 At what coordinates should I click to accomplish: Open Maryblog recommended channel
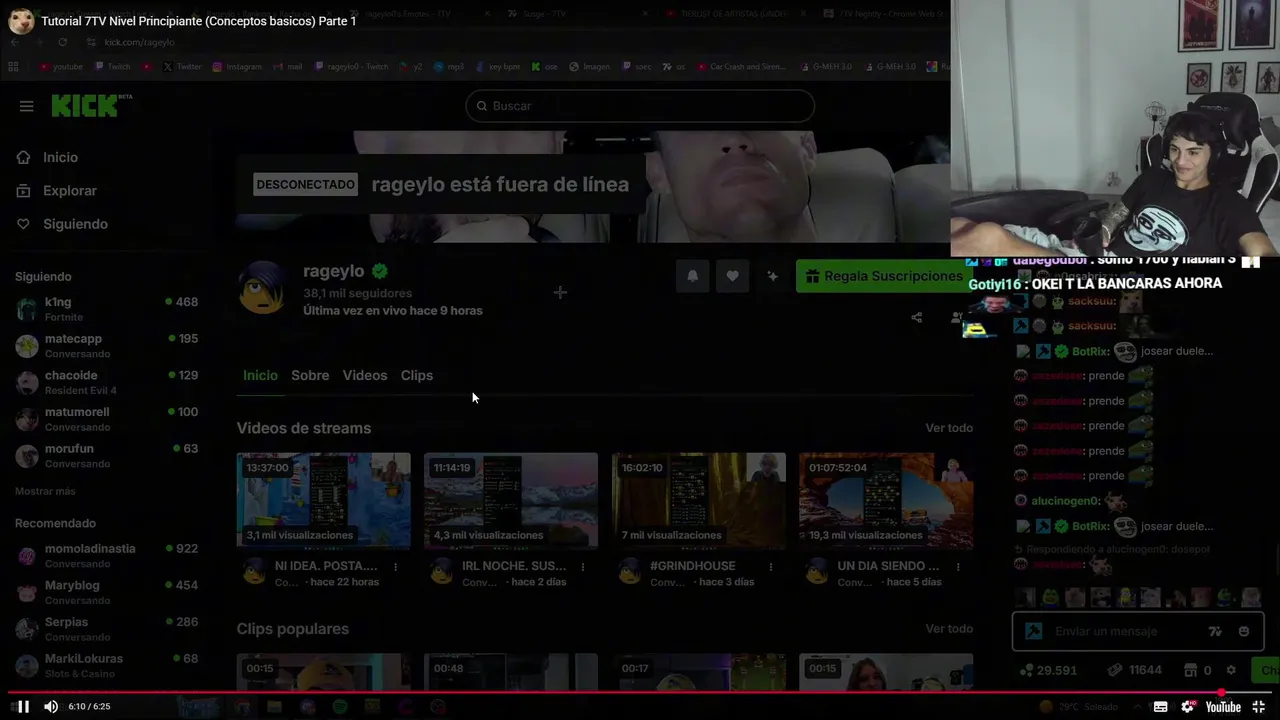pos(106,592)
